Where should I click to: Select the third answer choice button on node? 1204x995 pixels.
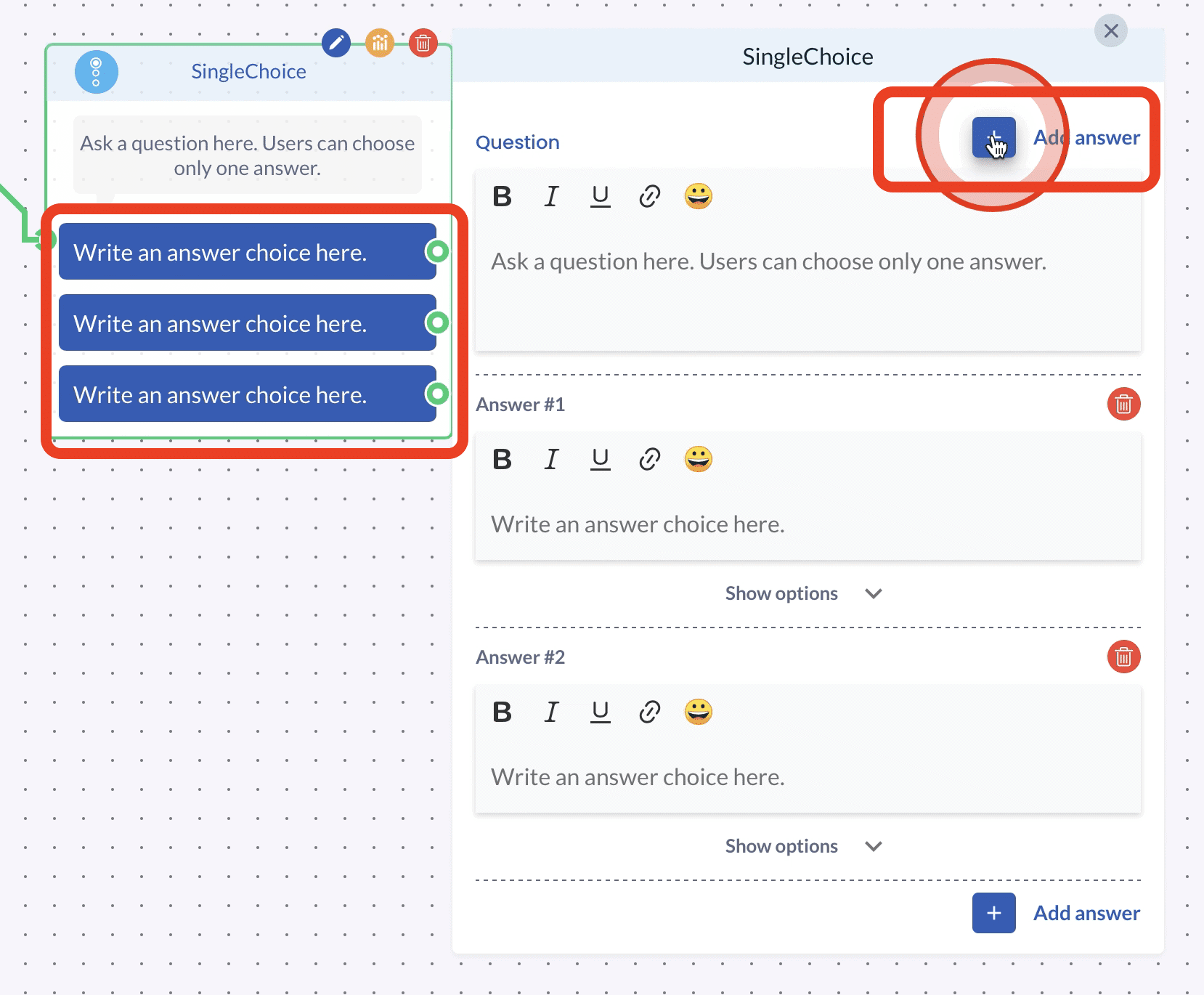[248, 394]
